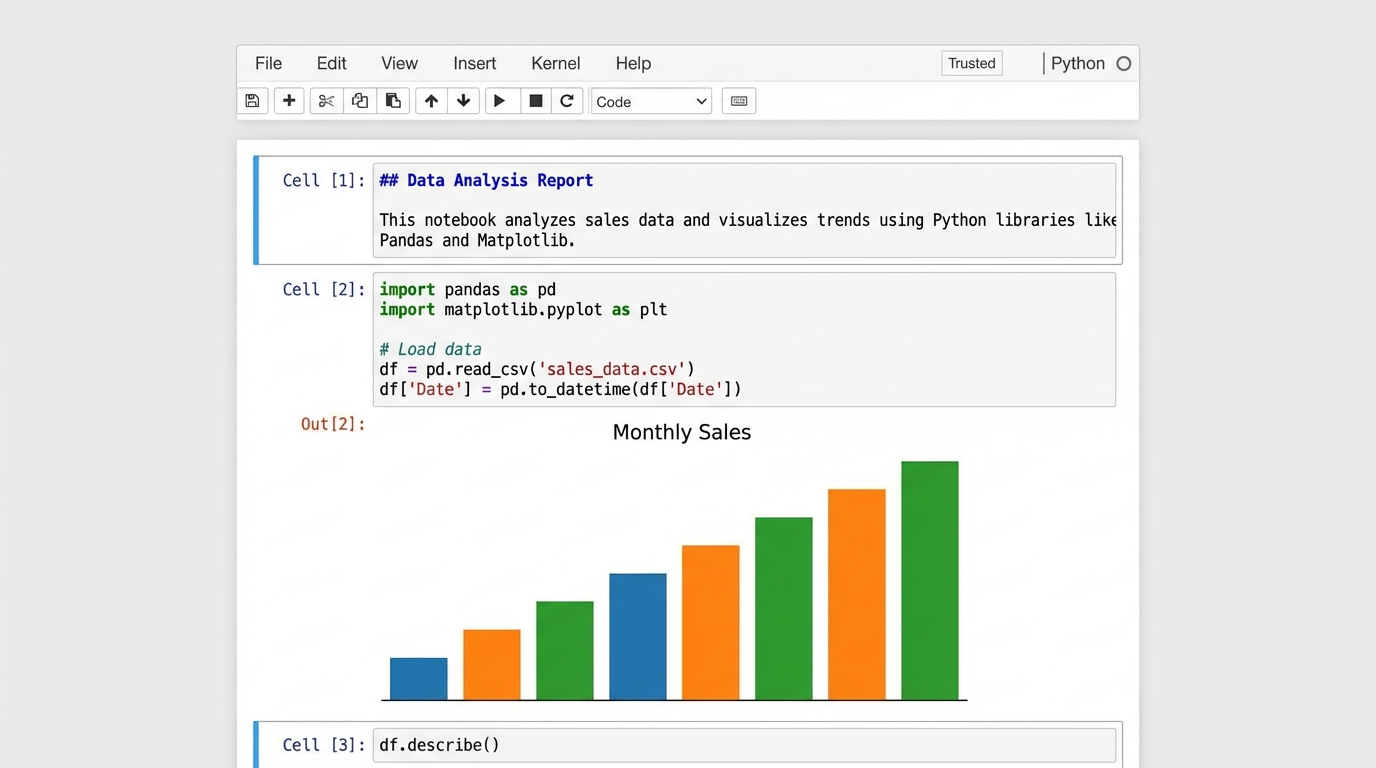This screenshot has width=1376, height=768.
Task: Add a new cell with the plus icon
Action: pos(288,100)
